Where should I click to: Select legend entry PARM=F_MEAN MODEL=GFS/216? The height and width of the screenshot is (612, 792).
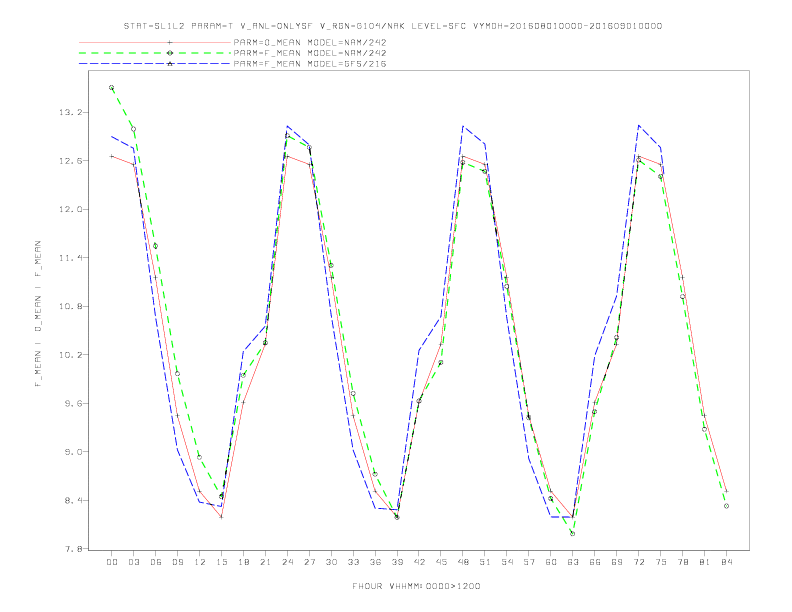(310, 64)
